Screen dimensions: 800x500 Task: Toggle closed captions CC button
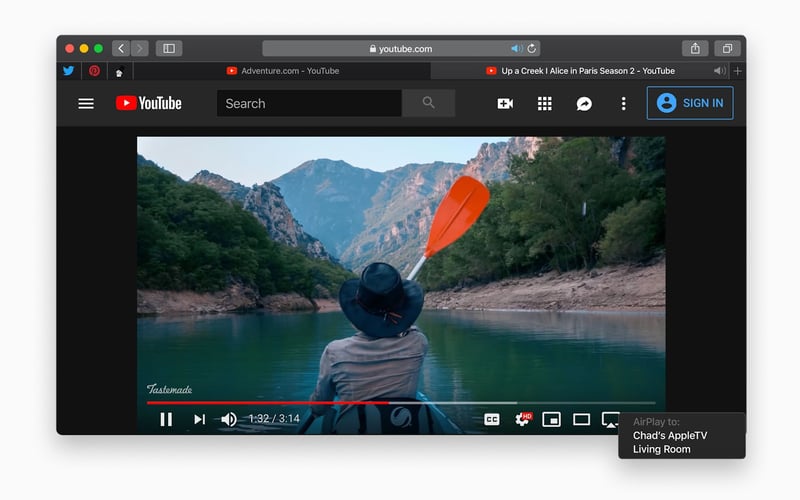click(x=492, y=419)
